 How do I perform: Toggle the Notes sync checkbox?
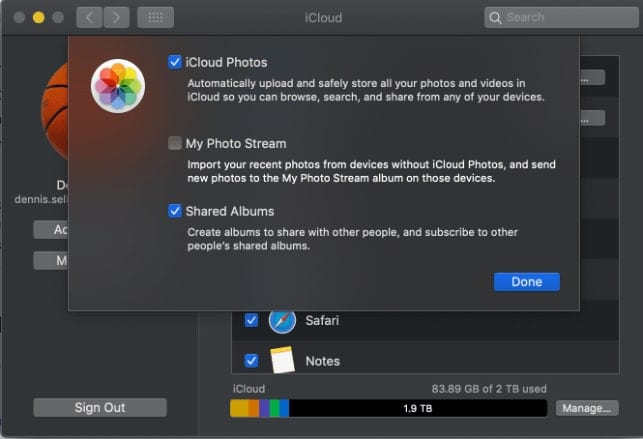coord(251,360)
